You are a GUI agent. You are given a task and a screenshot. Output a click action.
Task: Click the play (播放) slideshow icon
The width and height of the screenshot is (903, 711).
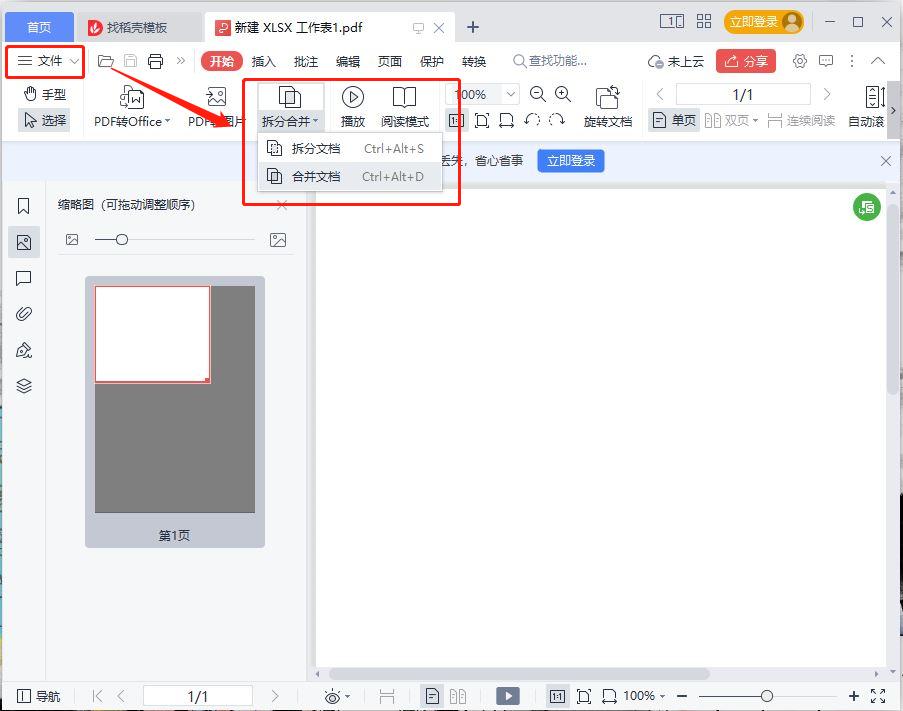[352, 98]
